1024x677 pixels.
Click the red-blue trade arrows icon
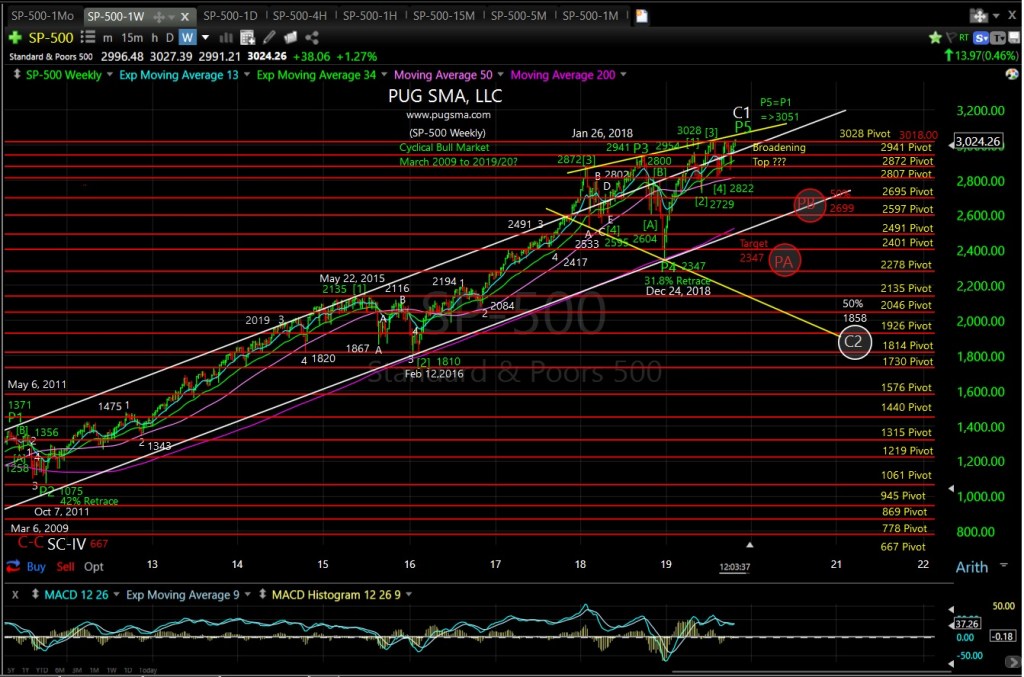[13, 566]
